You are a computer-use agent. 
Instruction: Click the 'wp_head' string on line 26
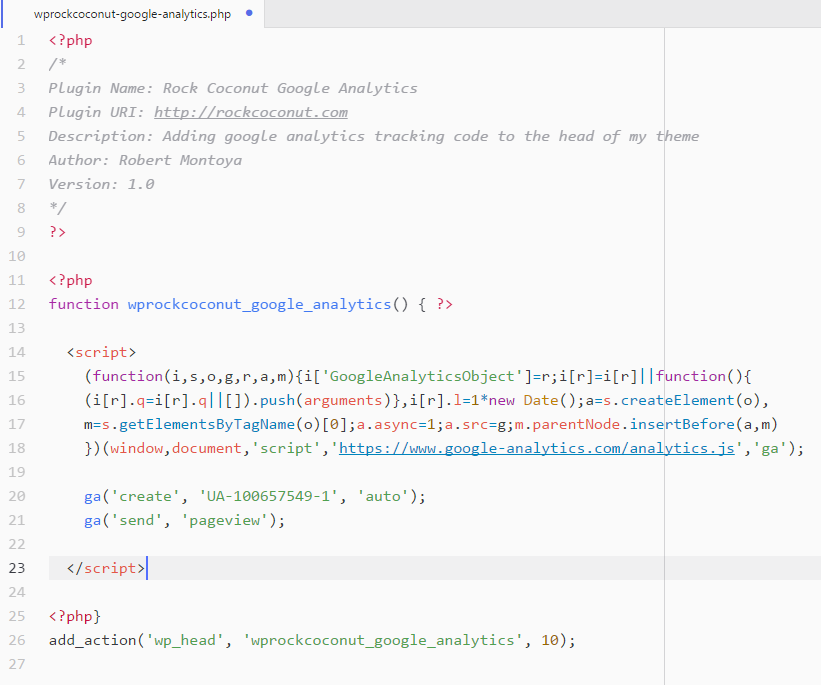tap(185, 640)
